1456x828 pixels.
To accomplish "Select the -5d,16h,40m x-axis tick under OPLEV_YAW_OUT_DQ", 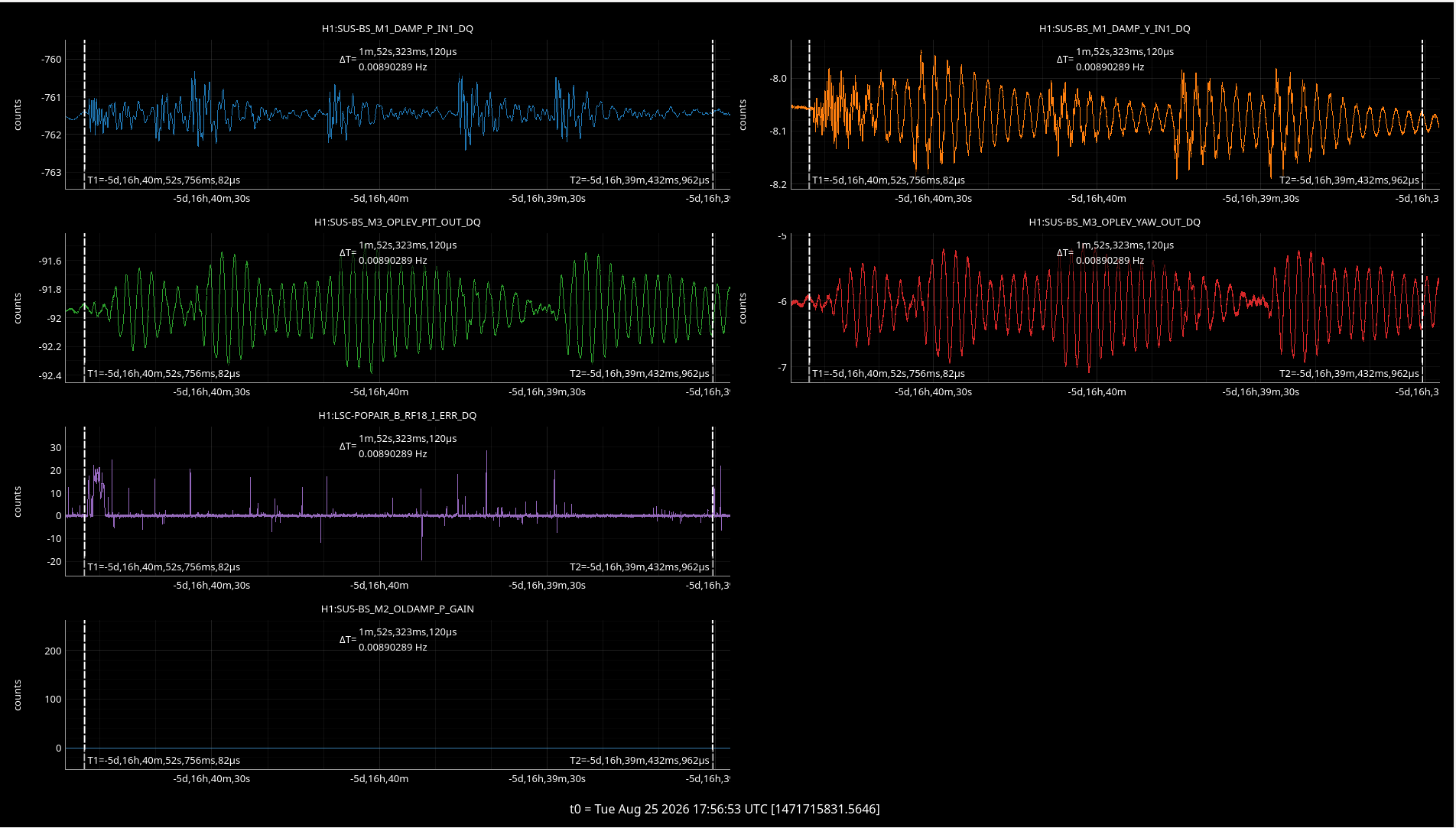I will [1097, 392].
